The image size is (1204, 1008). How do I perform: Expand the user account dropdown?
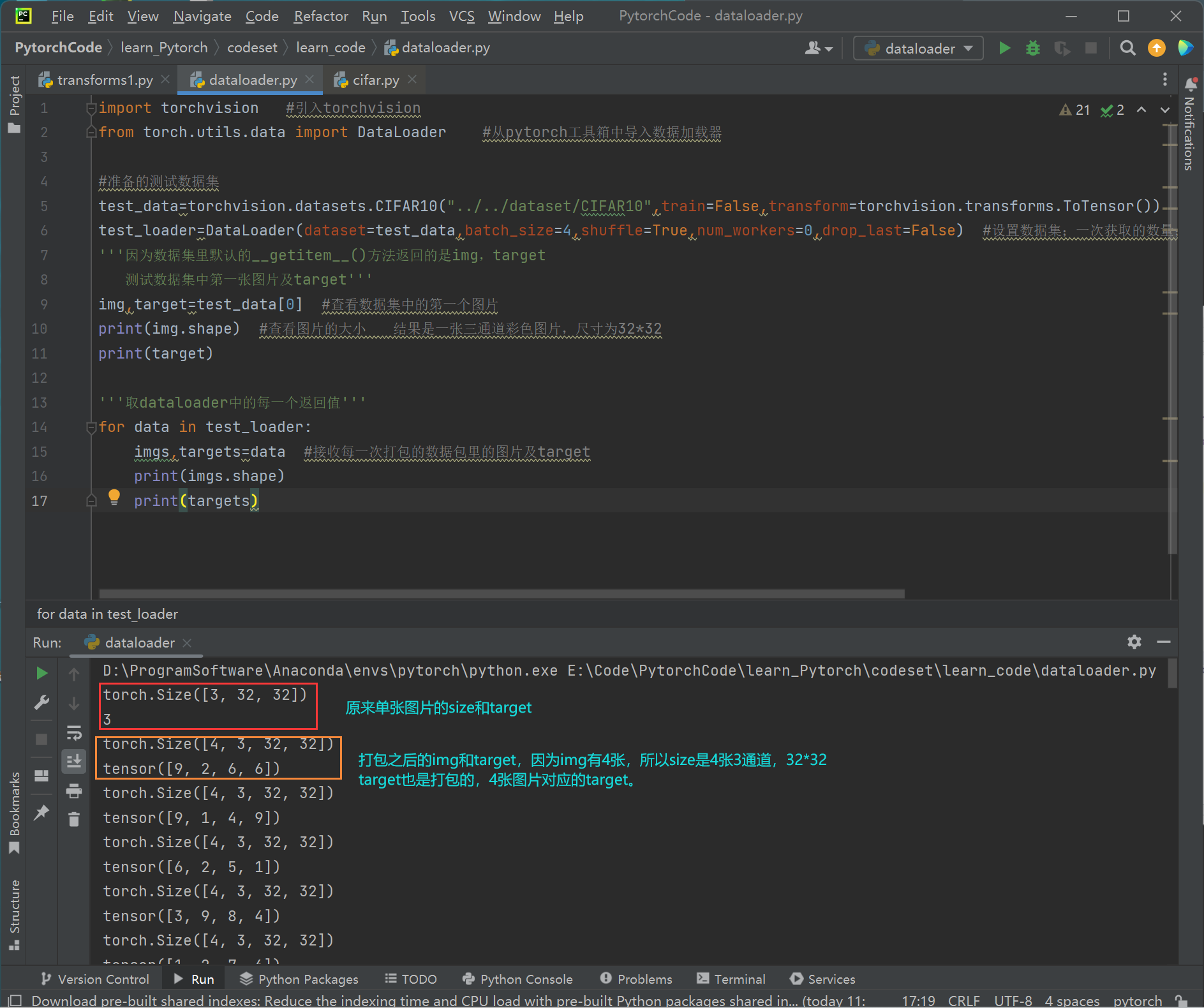pyautogui.click(x=819, y=48)
